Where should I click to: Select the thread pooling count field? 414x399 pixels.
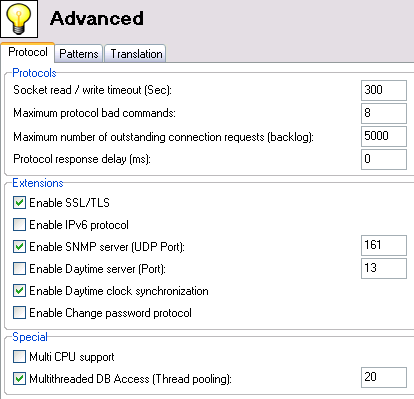coord(384,377)
